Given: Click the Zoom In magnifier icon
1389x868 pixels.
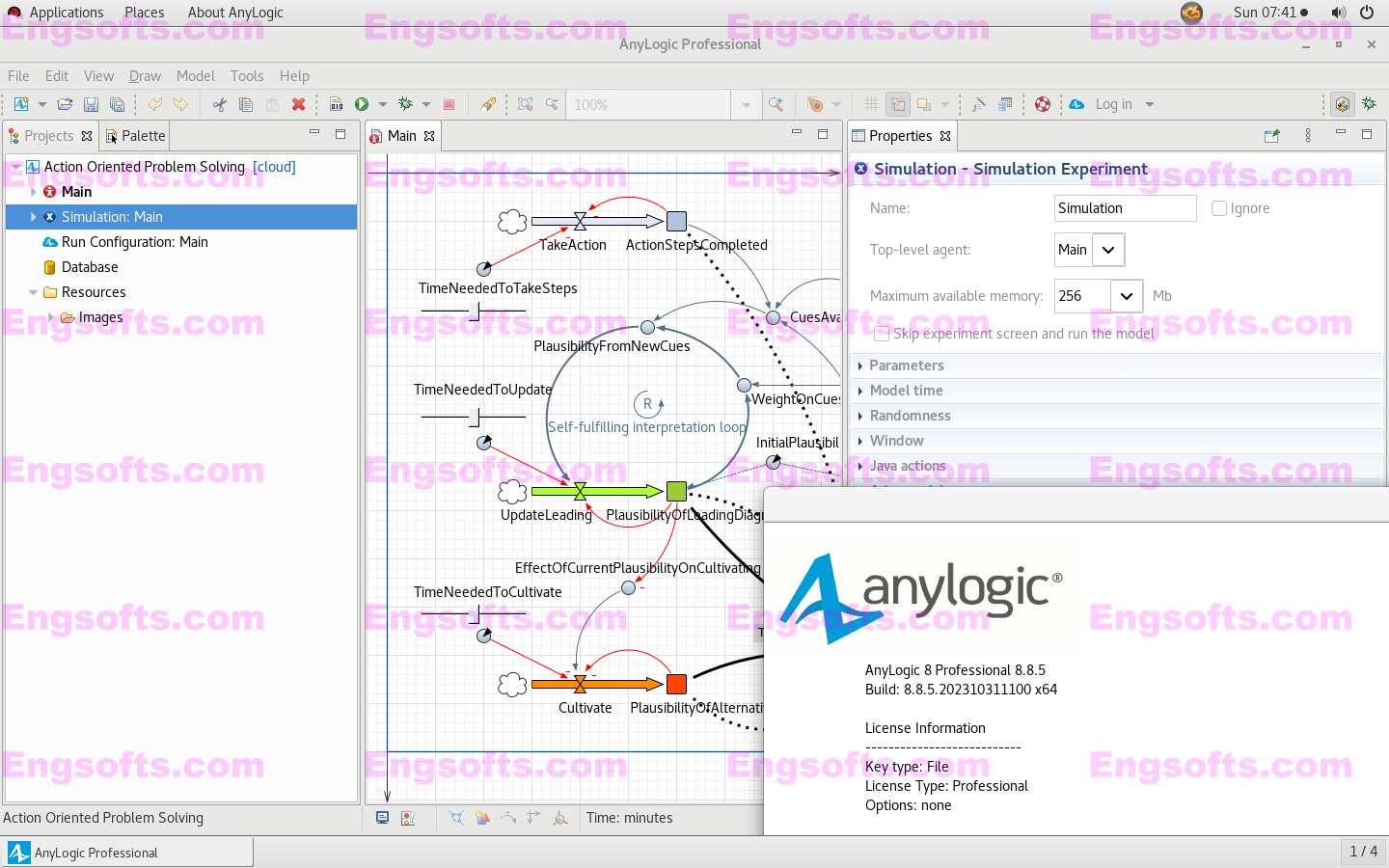Looking at the screenshot, I should 776,104.
